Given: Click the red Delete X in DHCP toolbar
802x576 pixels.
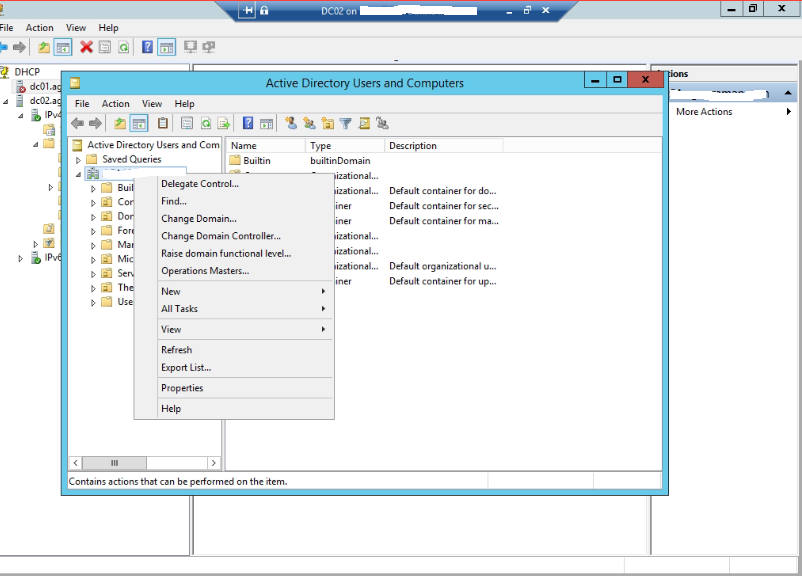Looking at the screenshot, I should (x=86, y=48).
